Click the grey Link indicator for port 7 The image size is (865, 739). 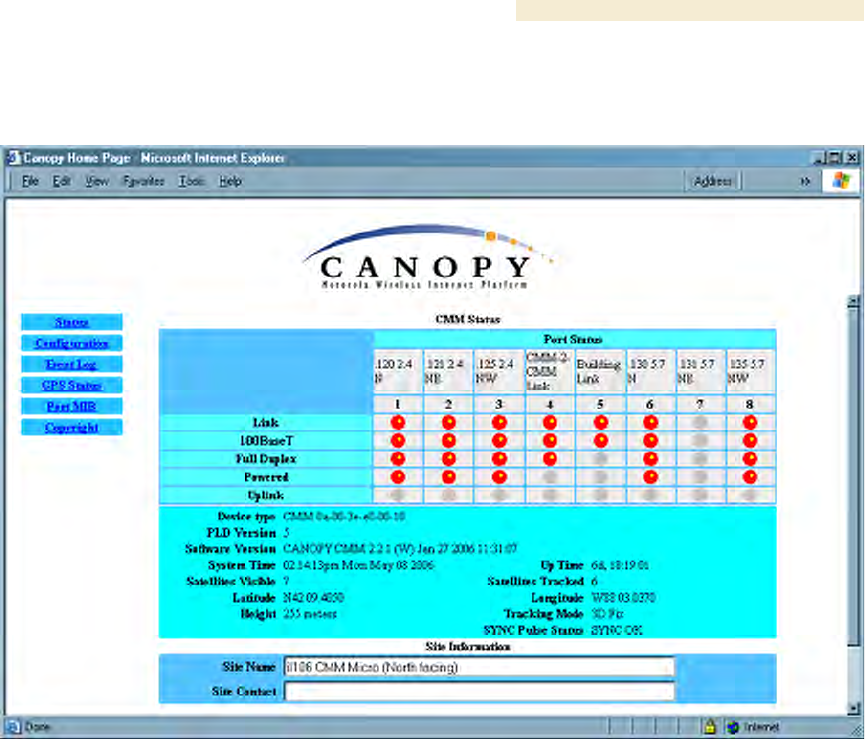[700, 422]
